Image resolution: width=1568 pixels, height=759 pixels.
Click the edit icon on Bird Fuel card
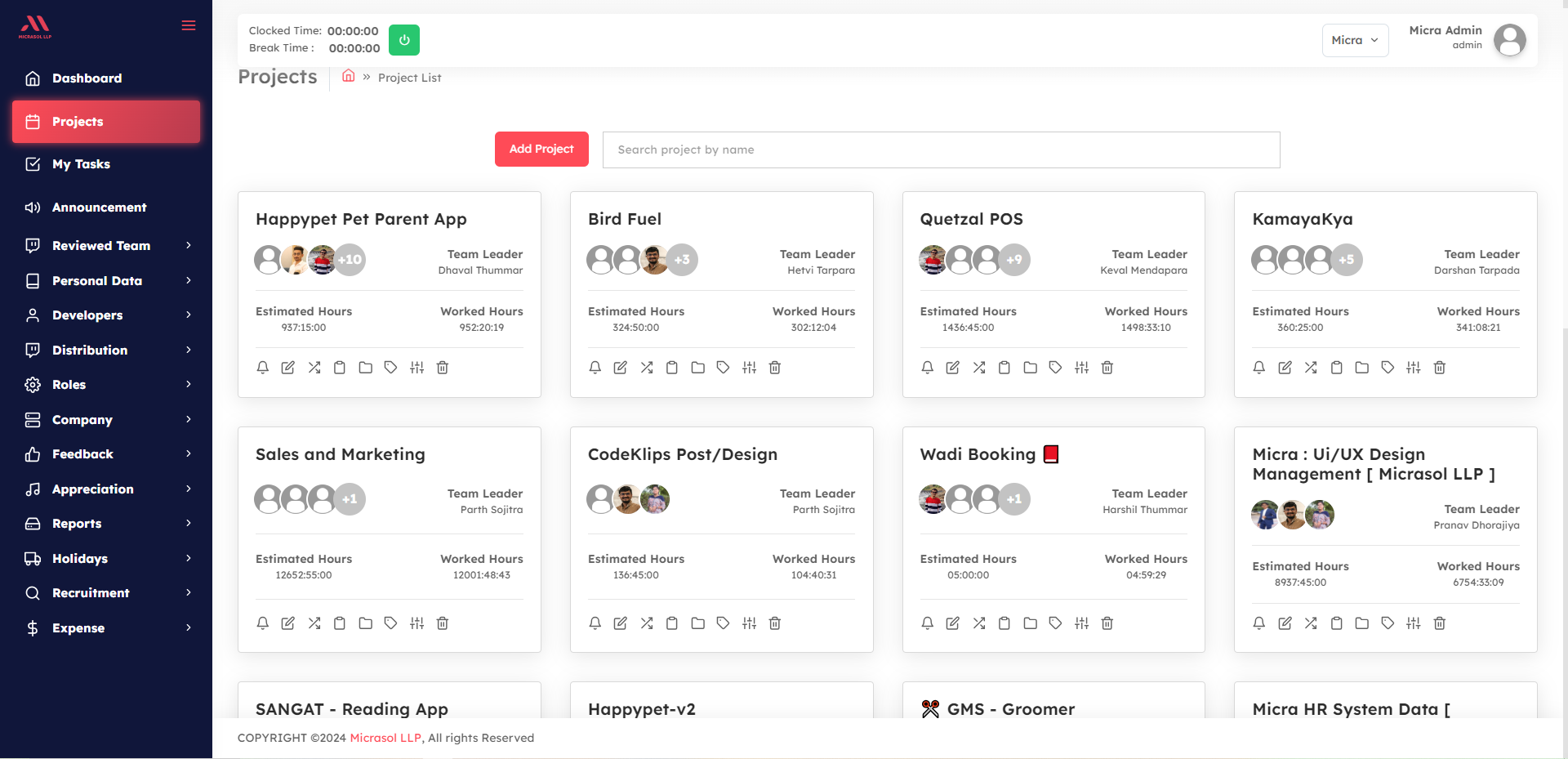pos(621,368)
